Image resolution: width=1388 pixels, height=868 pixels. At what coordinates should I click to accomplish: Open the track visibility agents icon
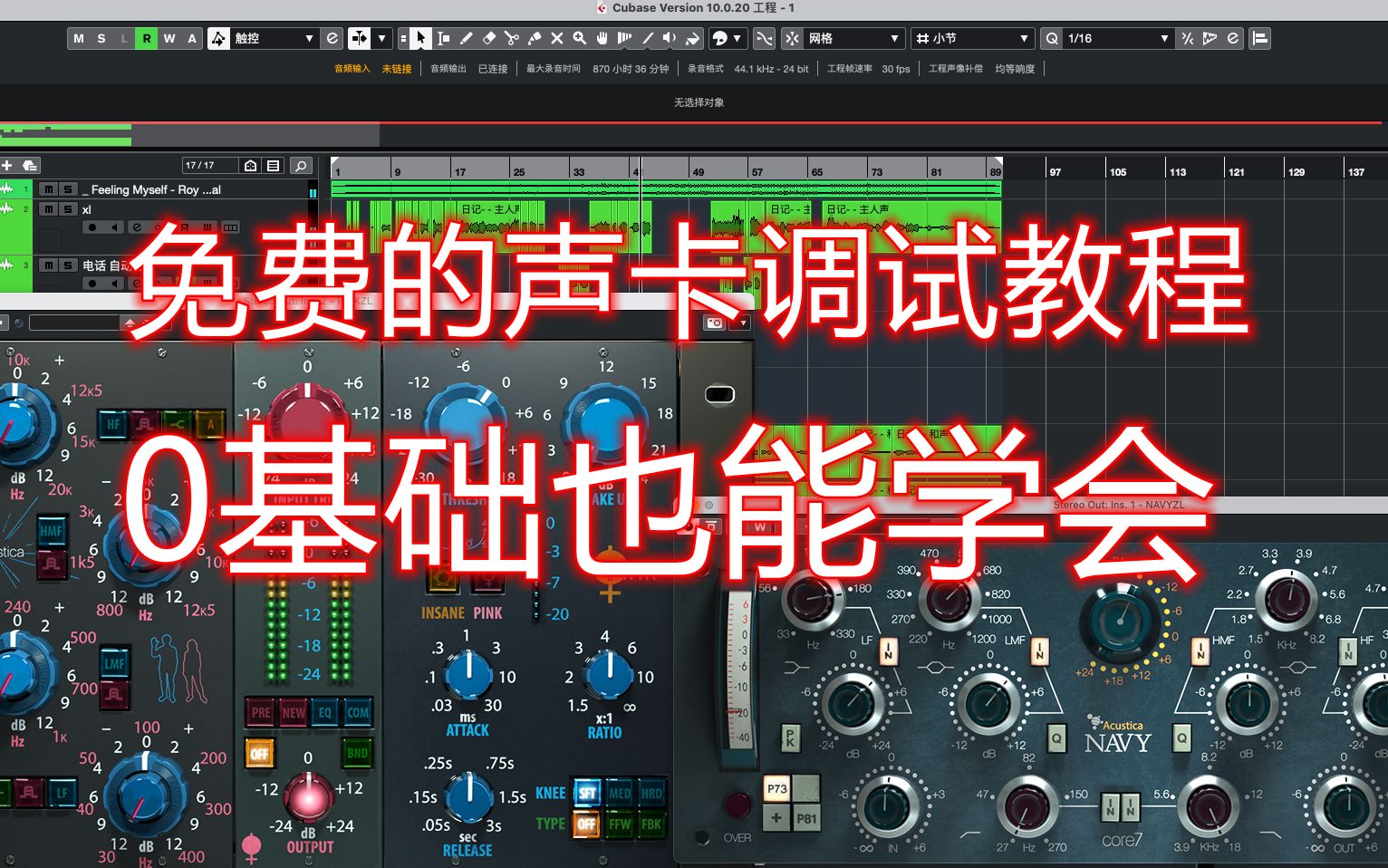click(x=250, y=165)
